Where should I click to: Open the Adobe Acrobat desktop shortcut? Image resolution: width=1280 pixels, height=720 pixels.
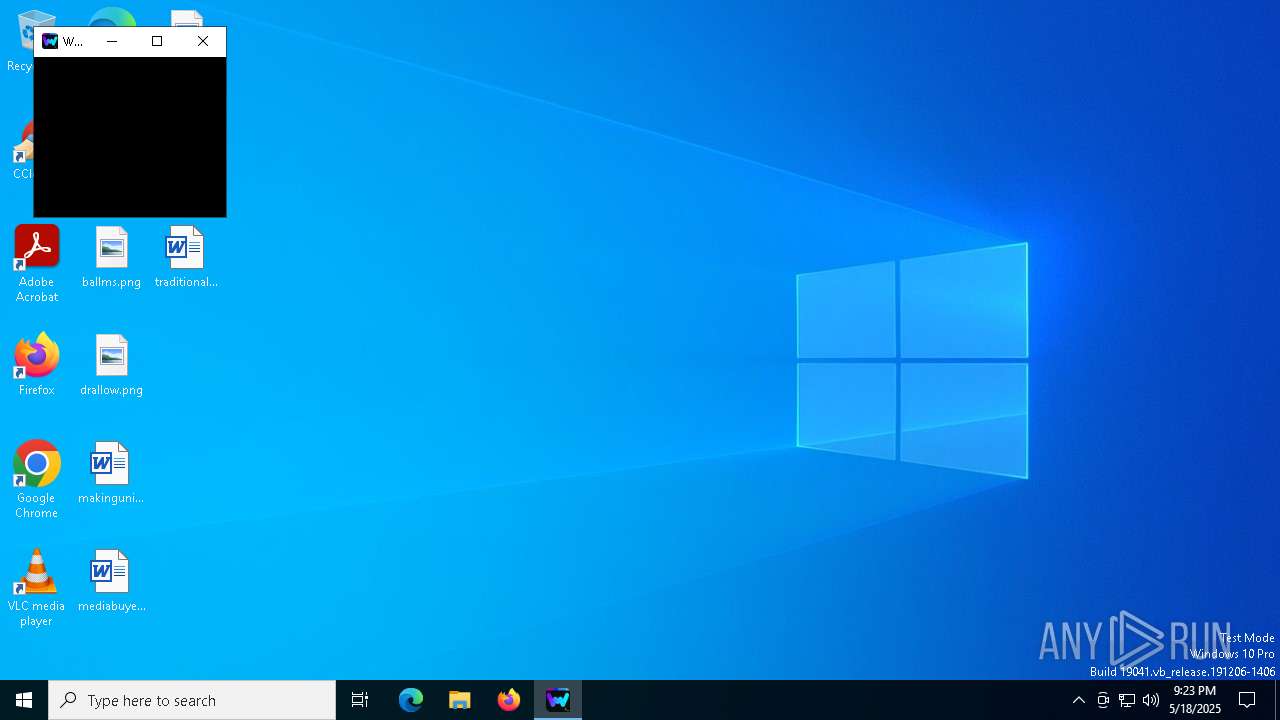pyautogui.click(x=36, y=264)
